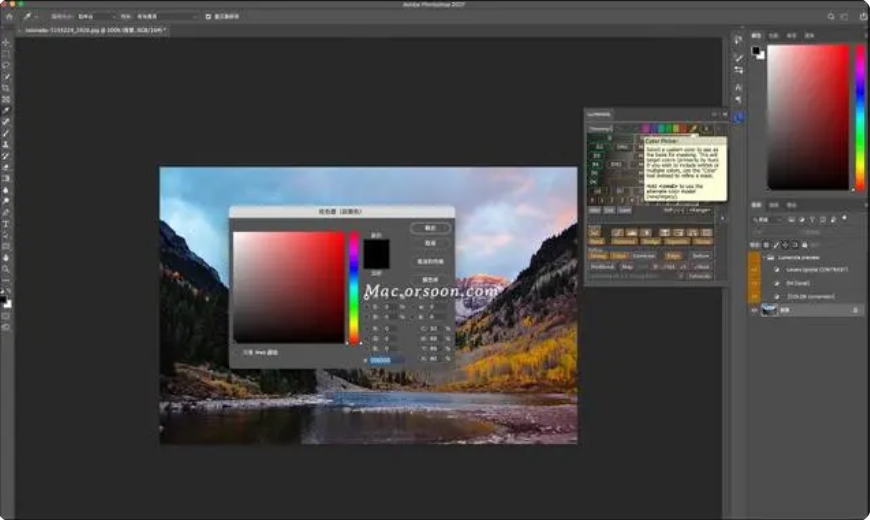The height and width of the screenshot is (520, 870).
Task: Select the Lasso tool
Action: point(7,66)
